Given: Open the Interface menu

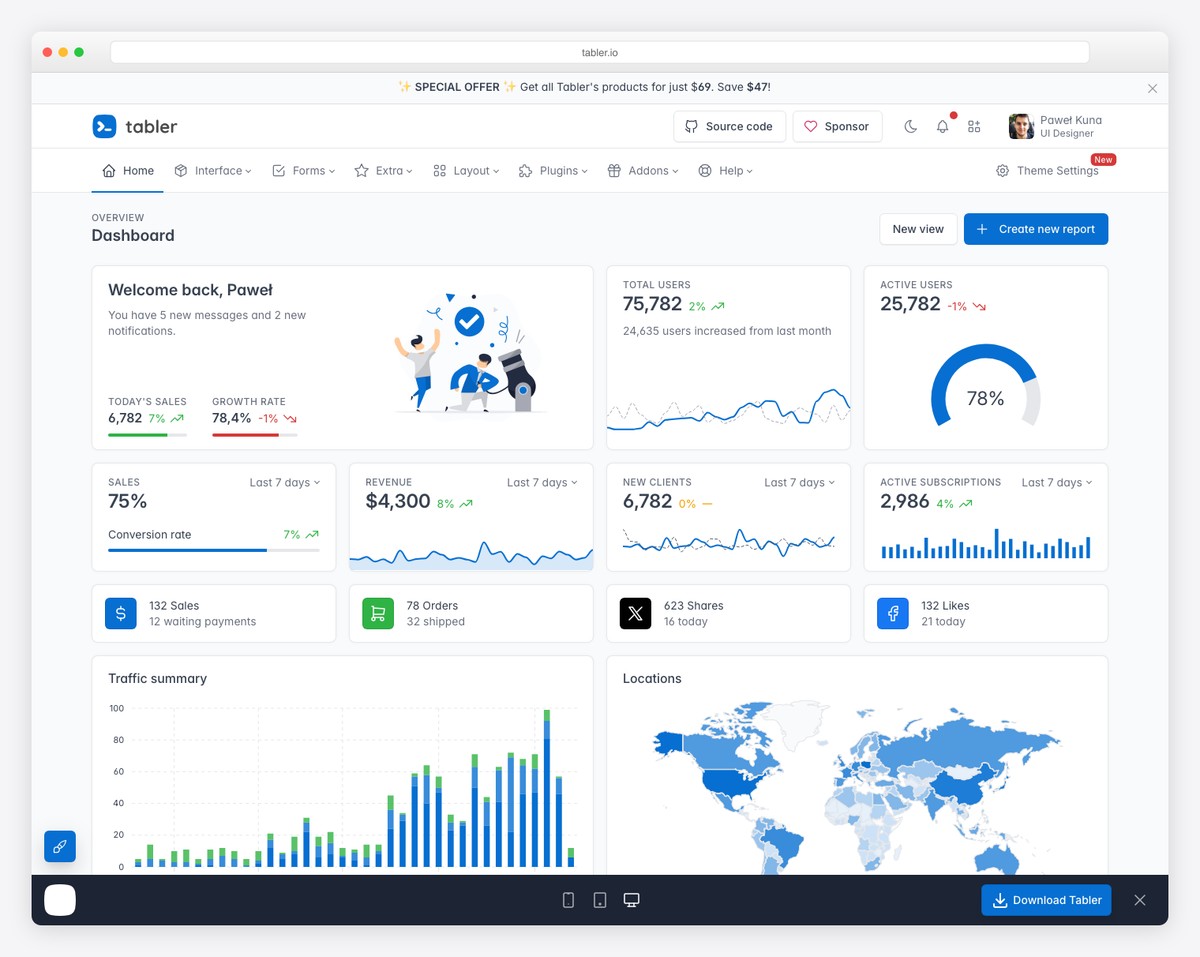Looking at the screenshot, I should 213,170.
